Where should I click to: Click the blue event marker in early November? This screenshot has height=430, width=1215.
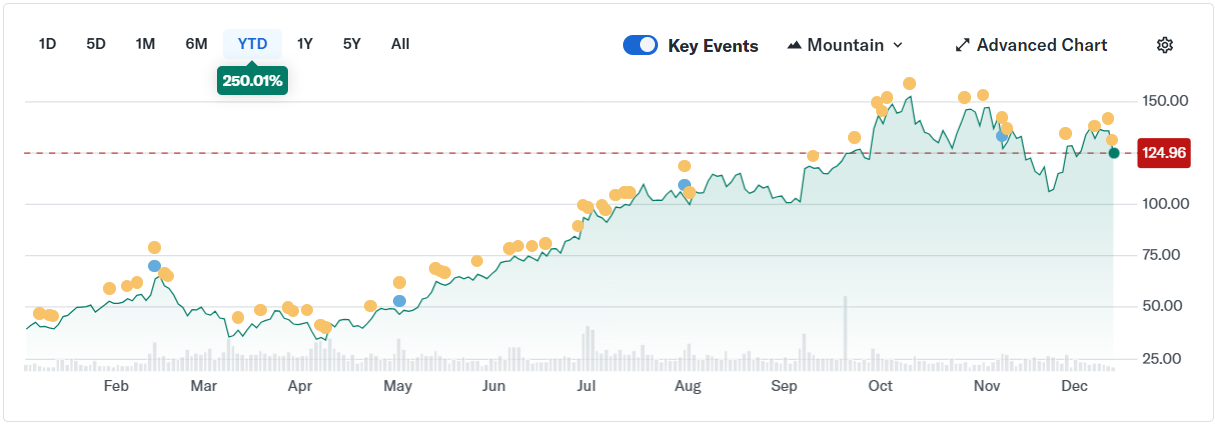point(1002,135)
